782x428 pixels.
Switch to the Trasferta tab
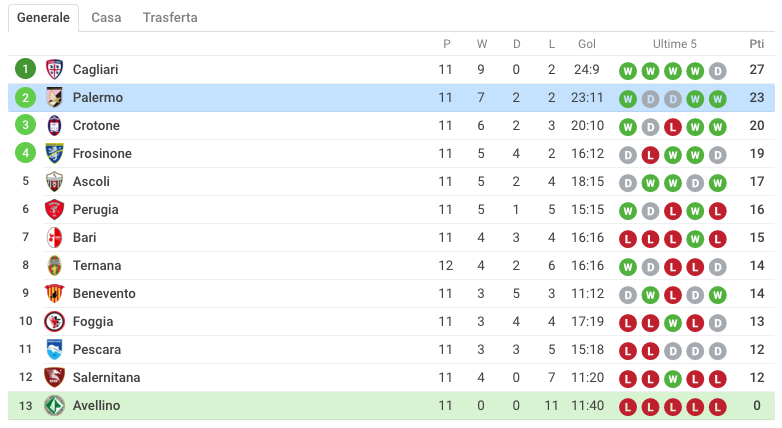coord(170,17)
